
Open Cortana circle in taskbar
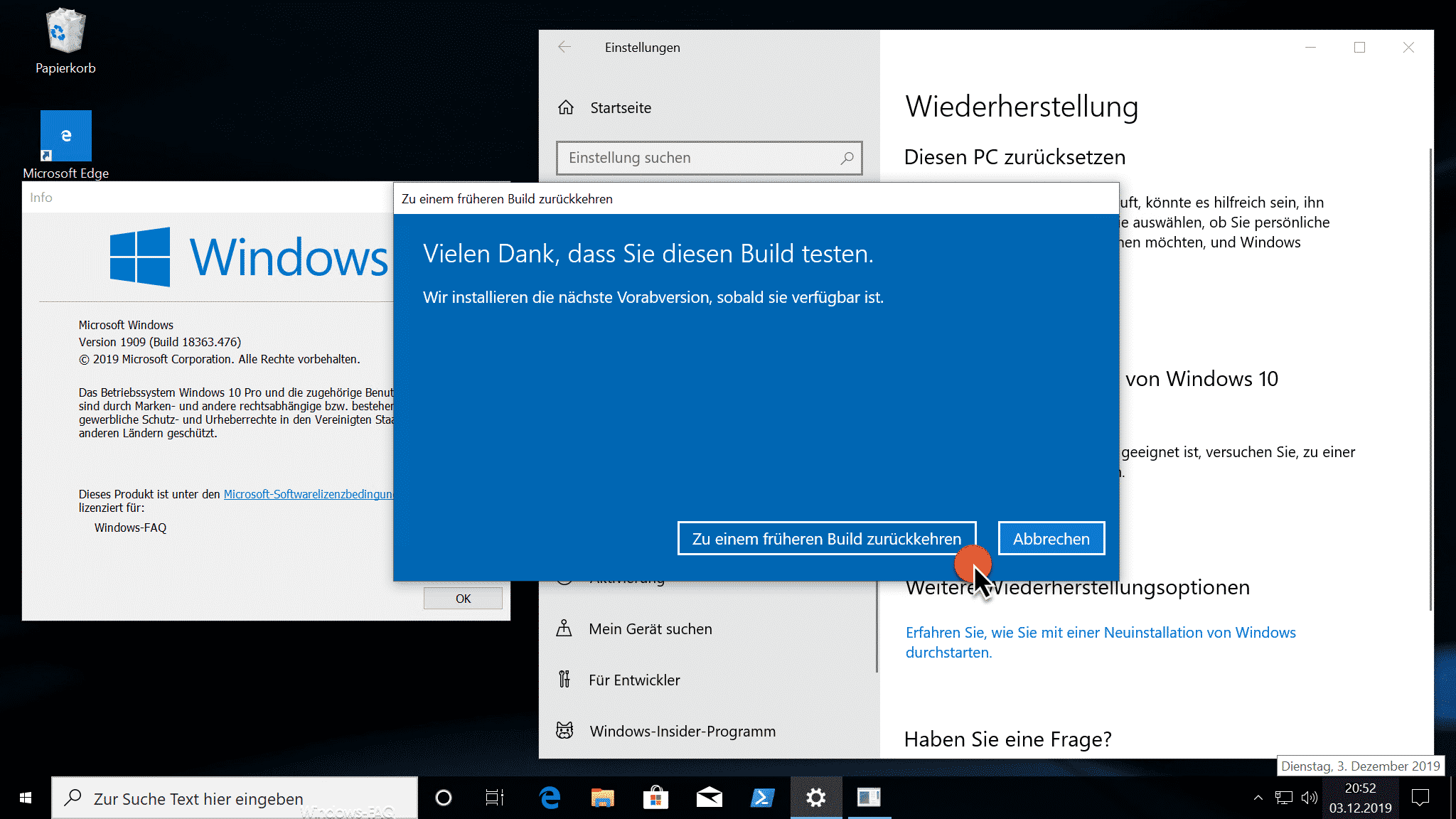444,798
